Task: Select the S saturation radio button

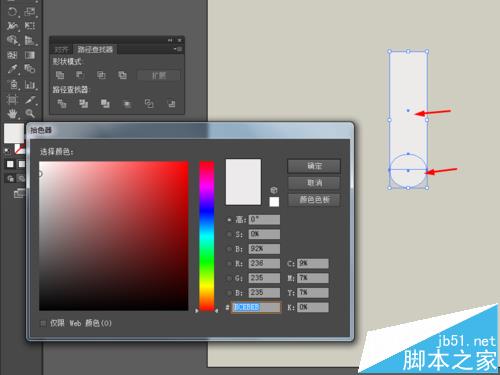Action: click(229, 234)
